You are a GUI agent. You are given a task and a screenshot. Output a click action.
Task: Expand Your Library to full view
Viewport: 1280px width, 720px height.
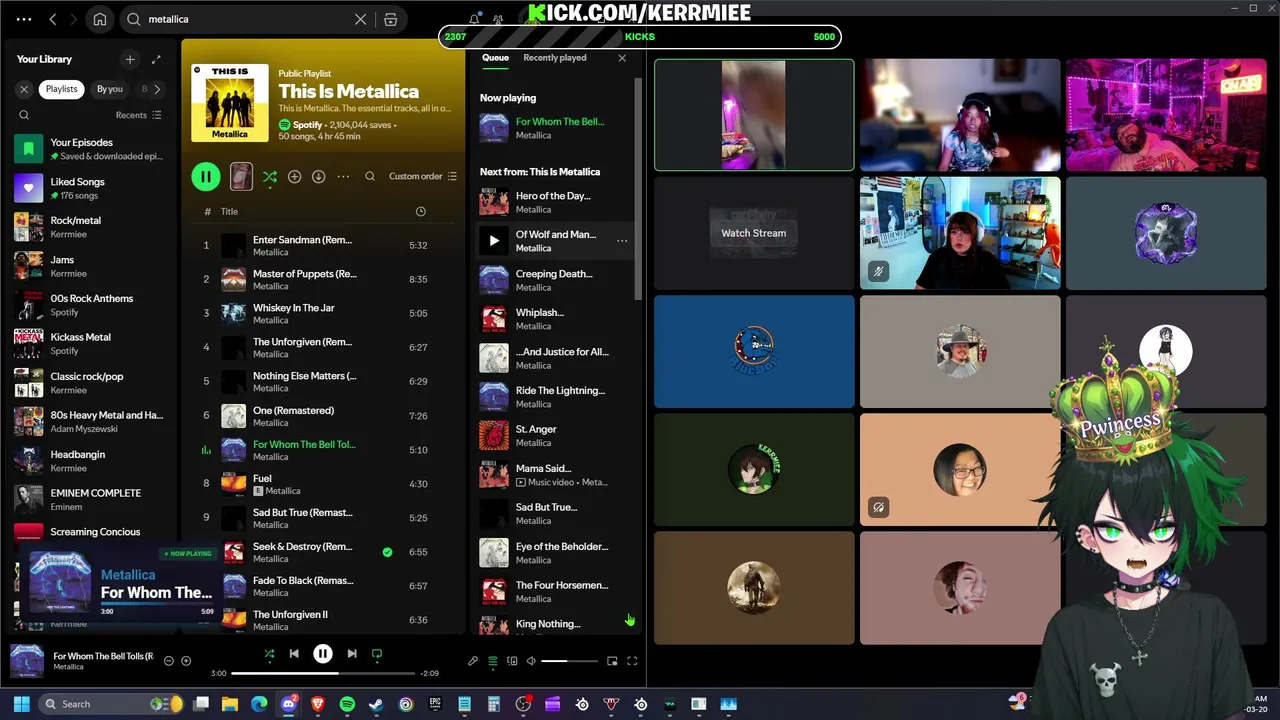click(x=156, y=59)
